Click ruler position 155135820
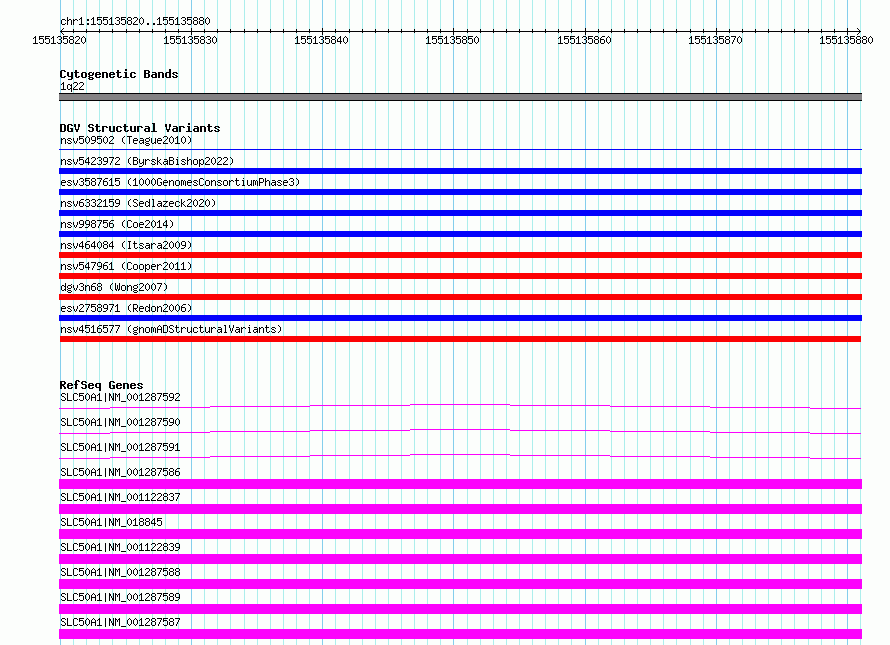Image resolution: width=890 pixels, height=645 pixels. tap(59, 40)
